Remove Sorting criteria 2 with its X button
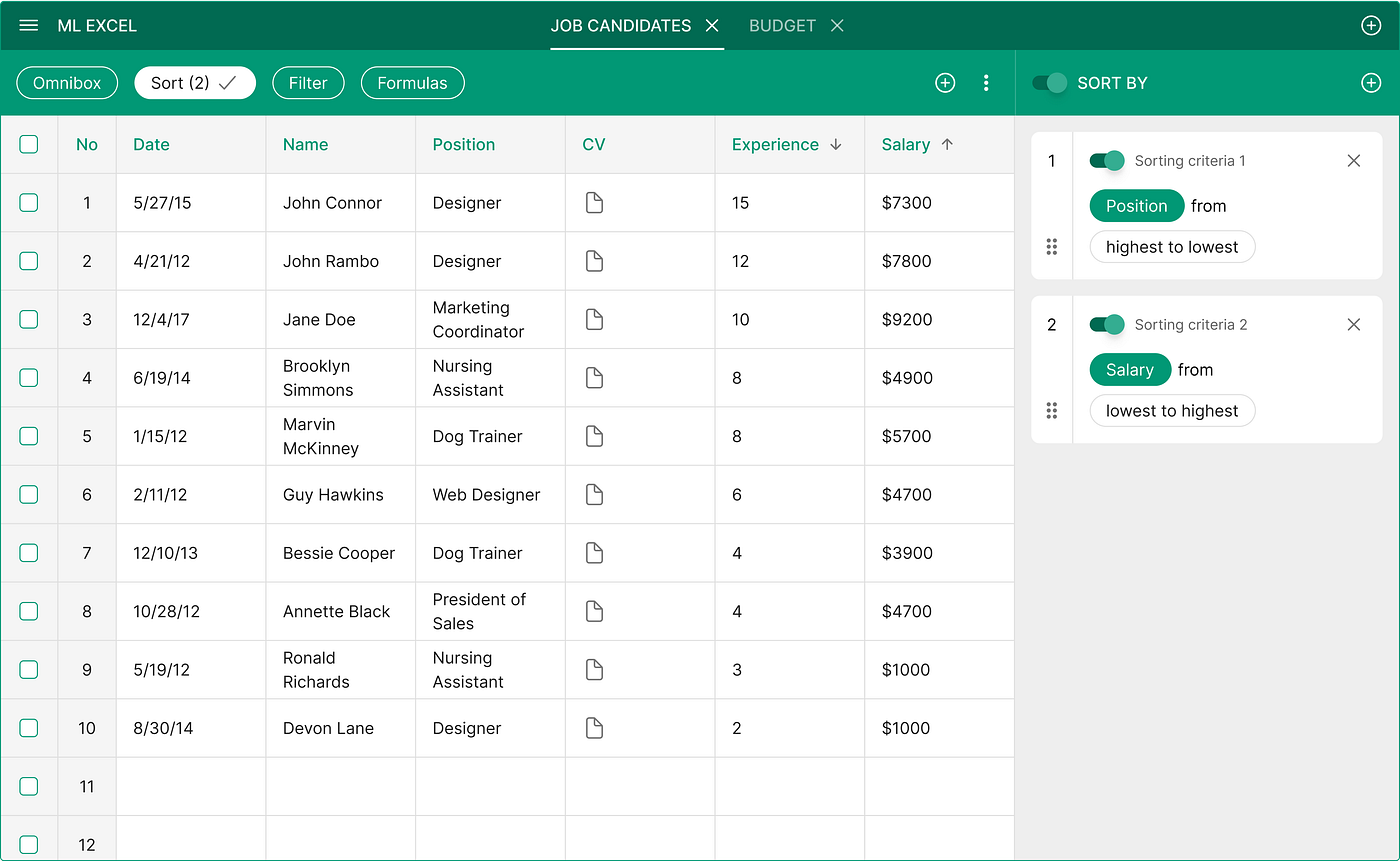This screenshot has height=861, width=1400. pos(1354,324)
